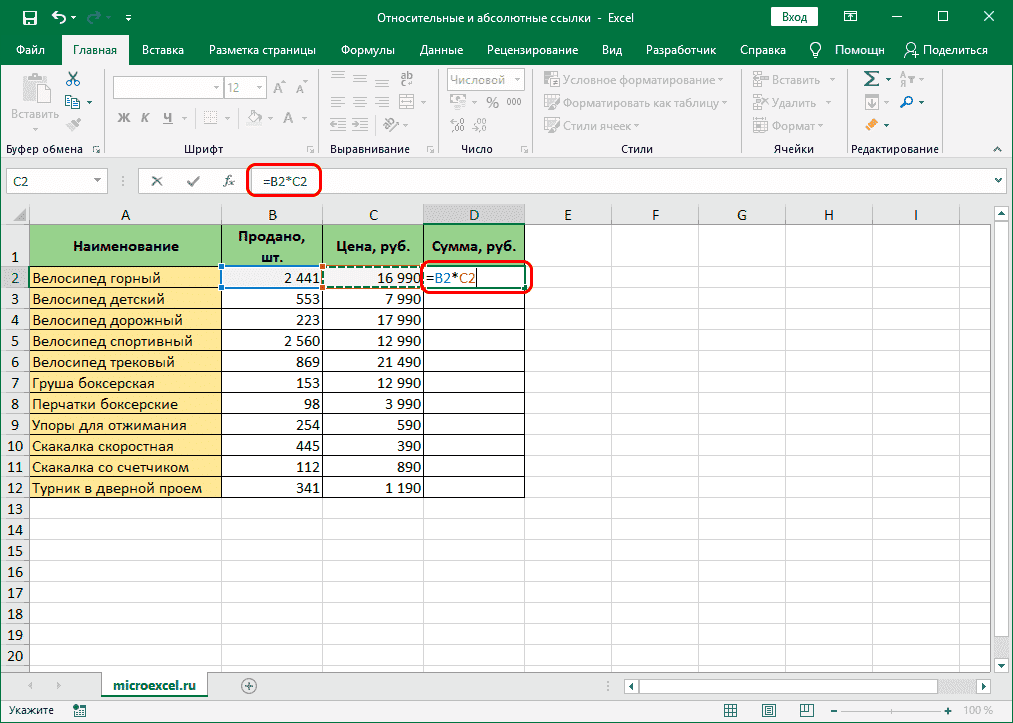The height and width of the screenshot is (723, 1013).
Task: Collapse the ribbon with the chevron icon
Action: (997, 150)
